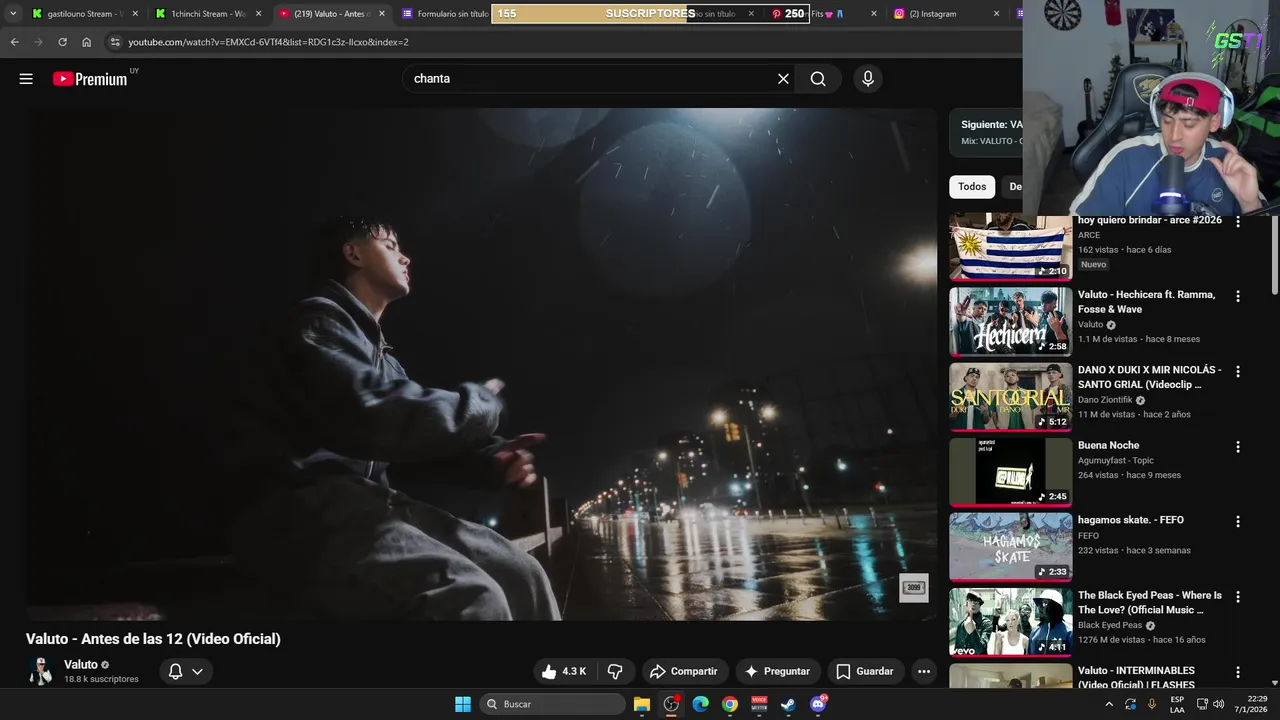Open options for SANTO GRIAL video
The height and width of the screenshot is (720, 1280).
click(x=1238, y=371)
